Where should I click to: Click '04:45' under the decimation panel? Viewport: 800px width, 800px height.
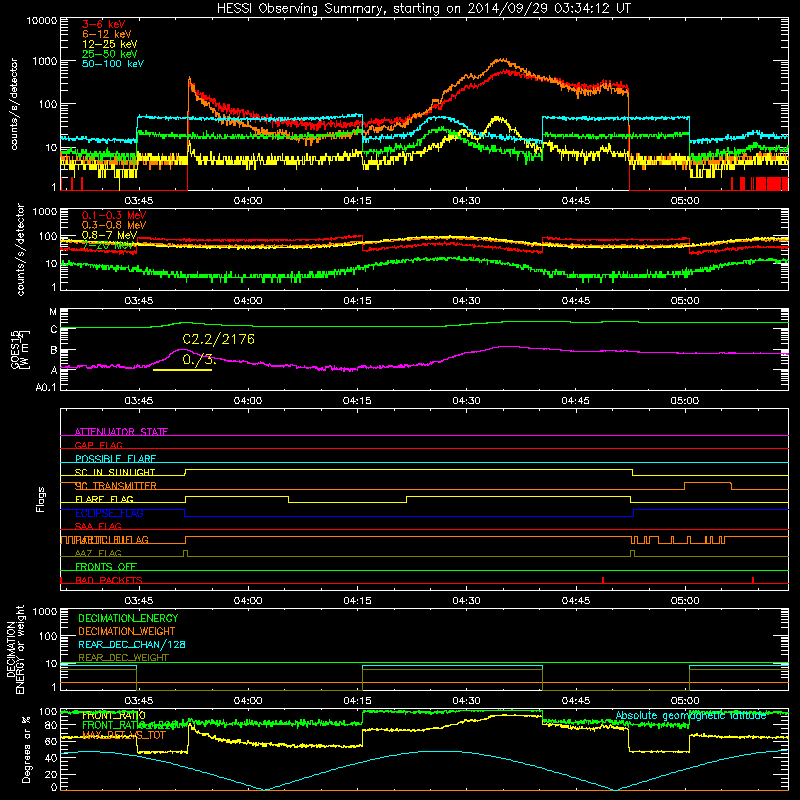pyautogui.click(x=576, y=701)
